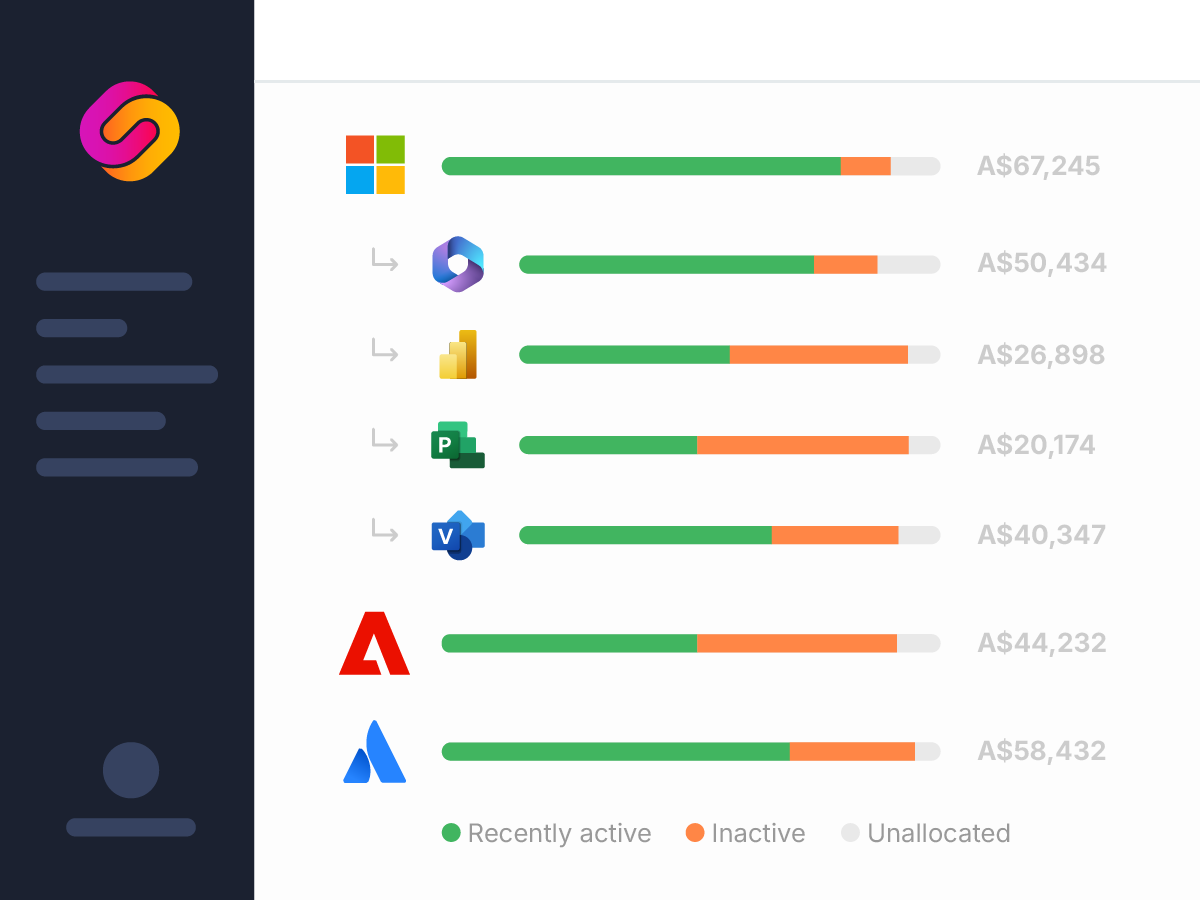Image resolution: width=1200 pixels, height=900 pixels.
Task: Click the Adobe licence usage bar
Action: click(690, 643)
